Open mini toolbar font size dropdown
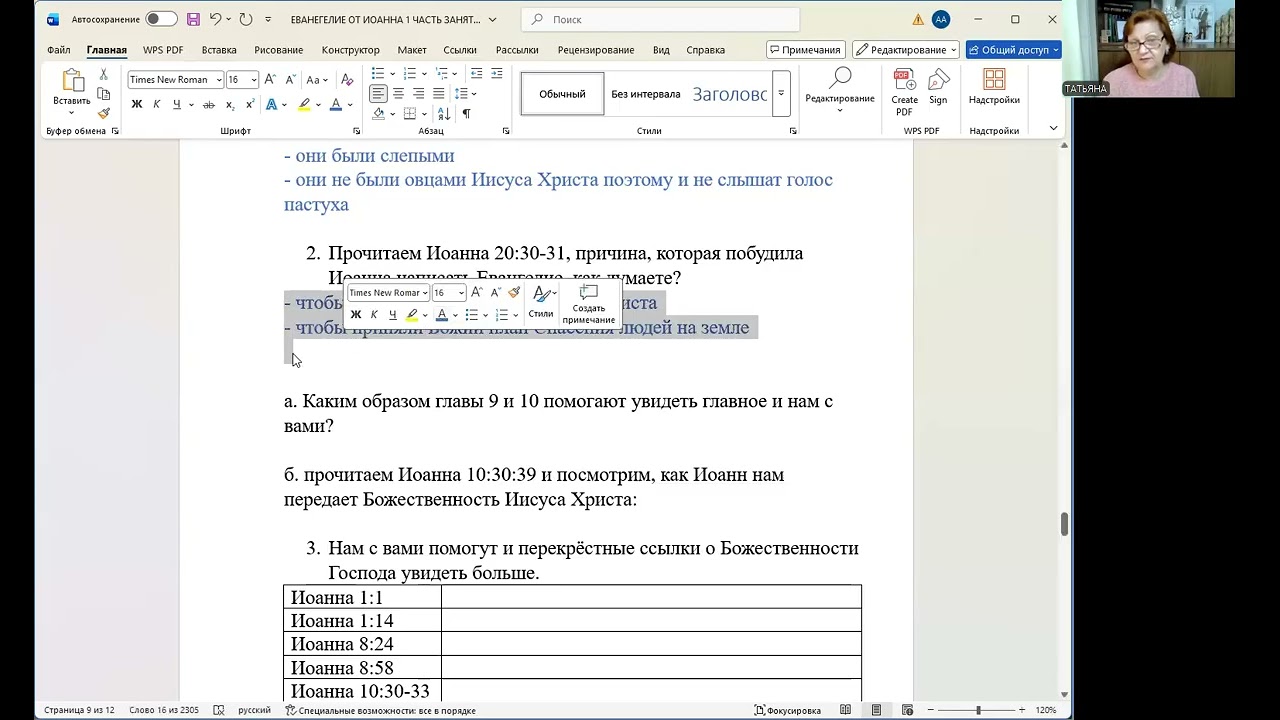1280x720 pixels. (x=461, y=293)
